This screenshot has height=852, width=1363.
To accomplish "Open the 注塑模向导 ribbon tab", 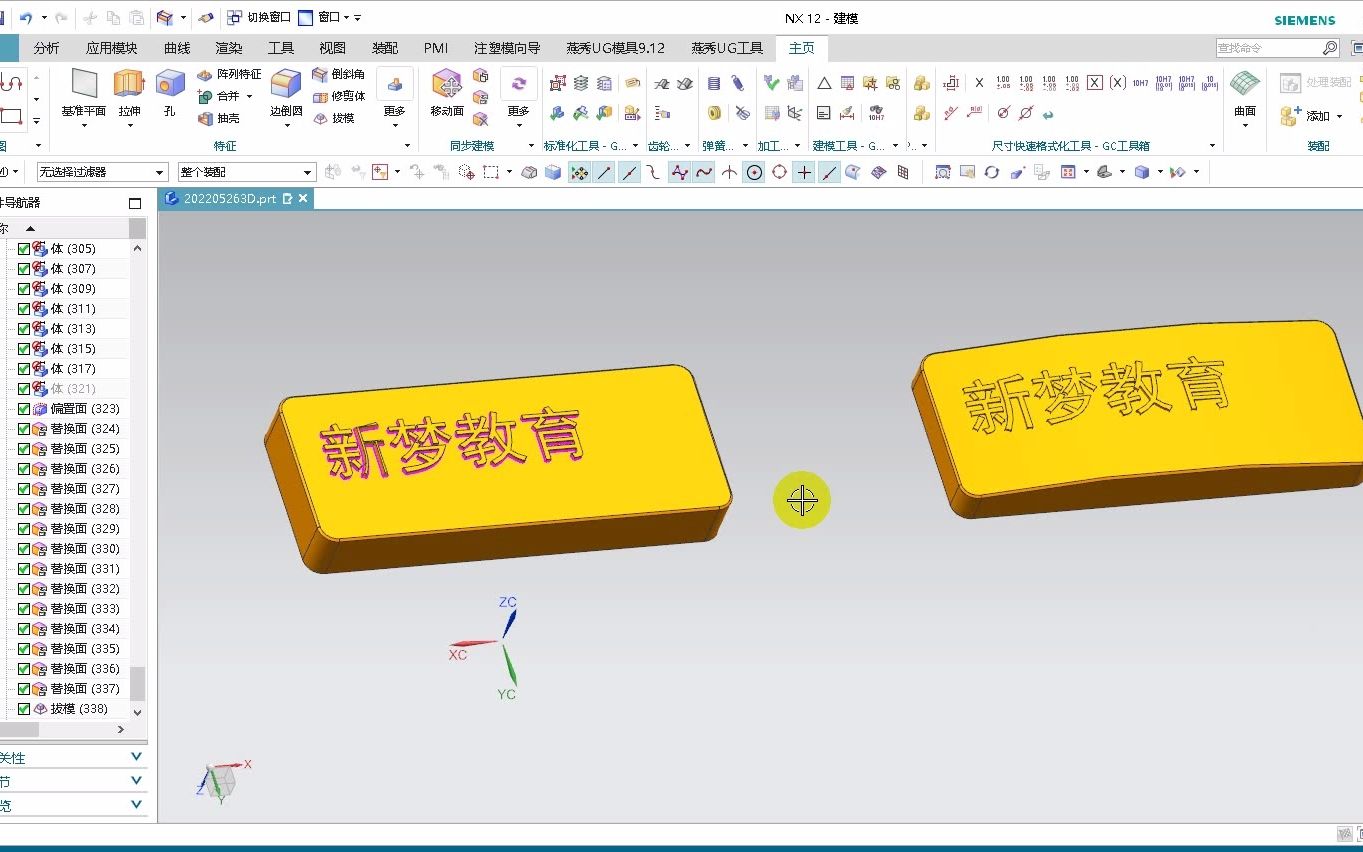I will 507,48.
